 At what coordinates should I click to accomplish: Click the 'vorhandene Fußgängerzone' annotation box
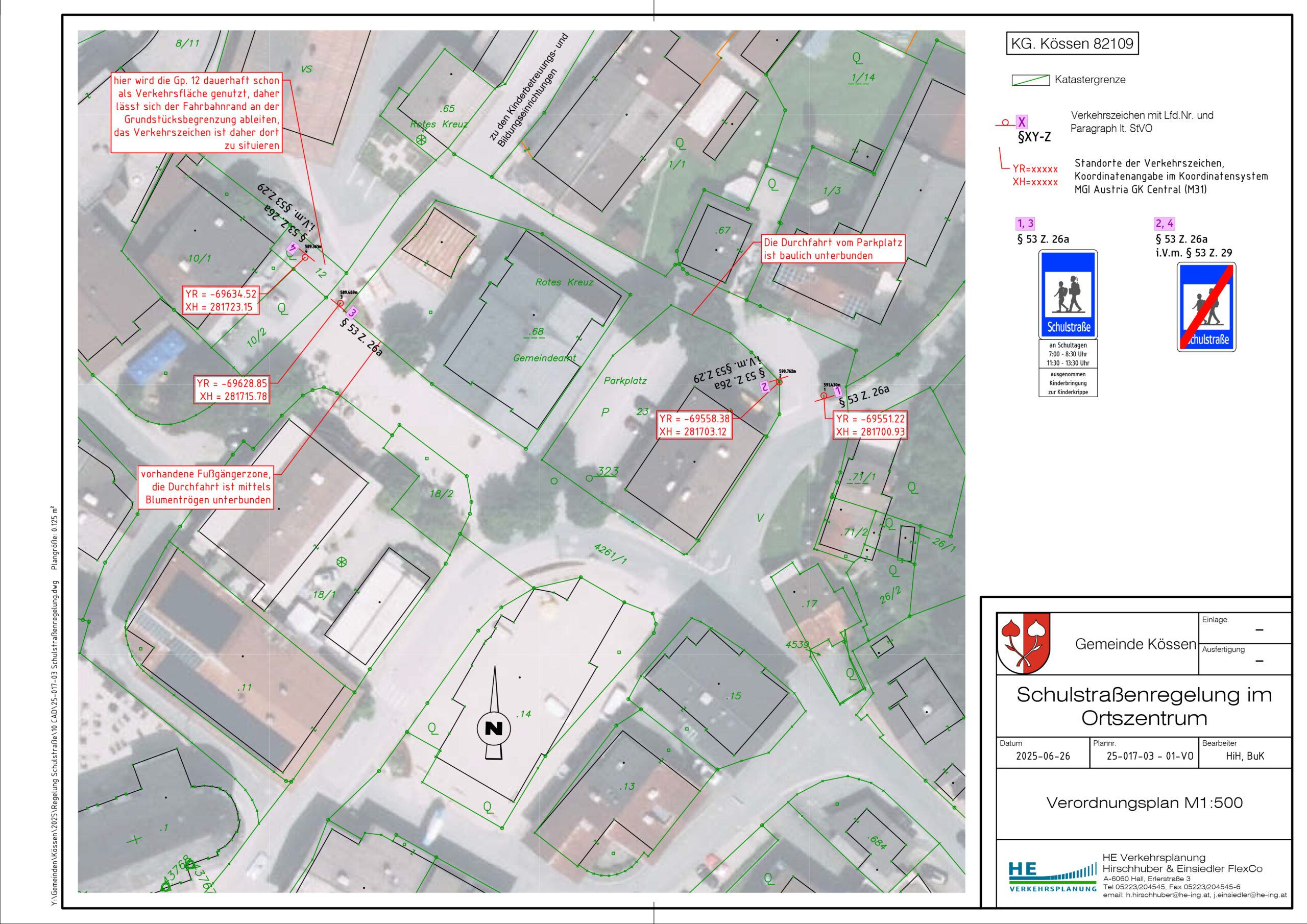coord(206,487)
